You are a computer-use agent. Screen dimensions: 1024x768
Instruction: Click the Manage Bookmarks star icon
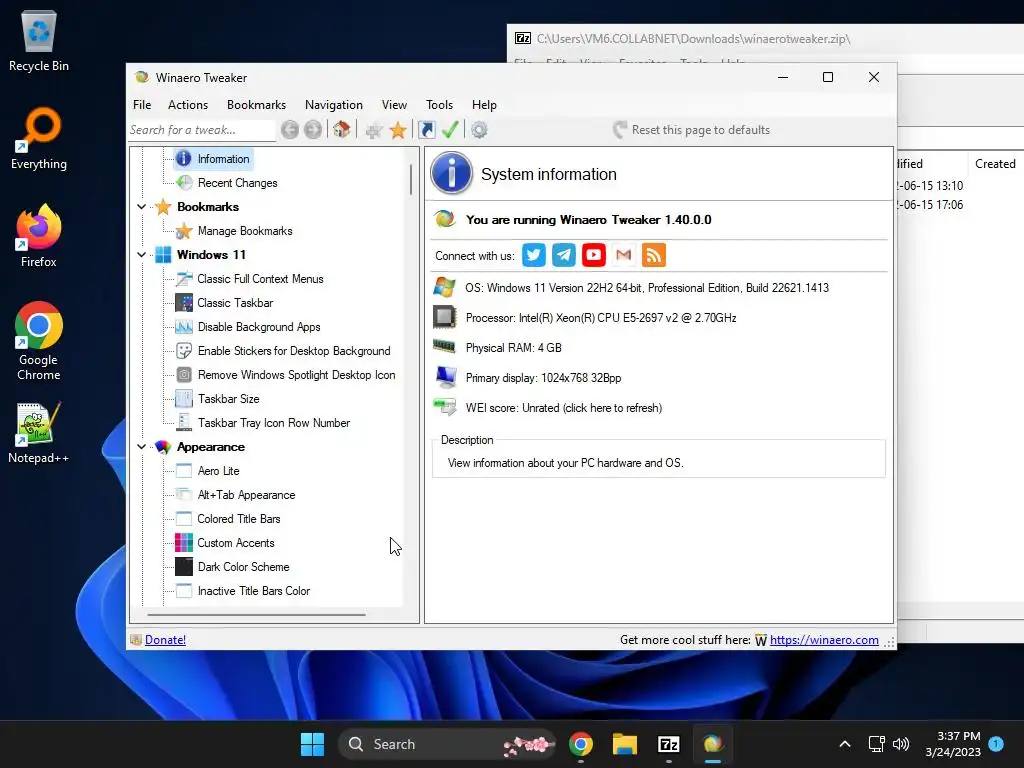pyautogui.click(x=184, y=231)
